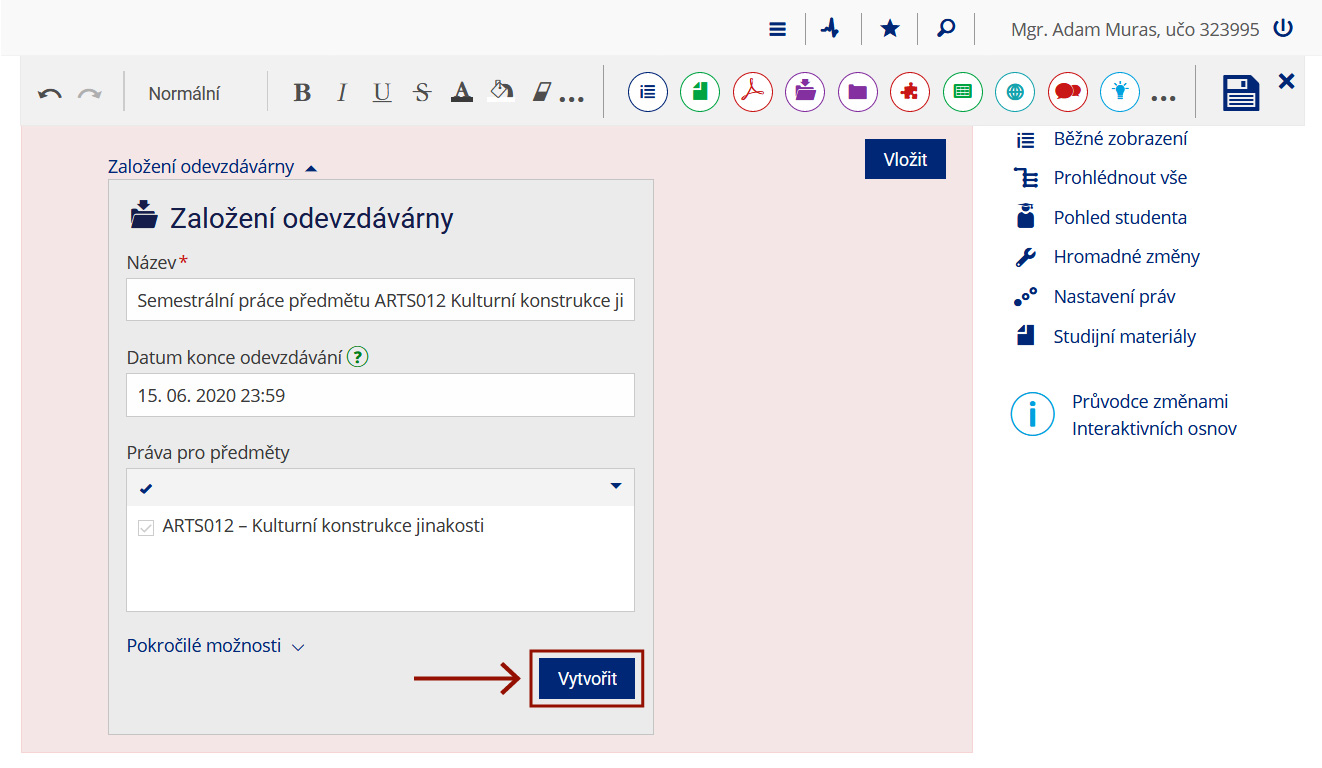Edit the Název text field
Image resolution: width=1322 pixels, height=768 pixels.
coord(380,300)
